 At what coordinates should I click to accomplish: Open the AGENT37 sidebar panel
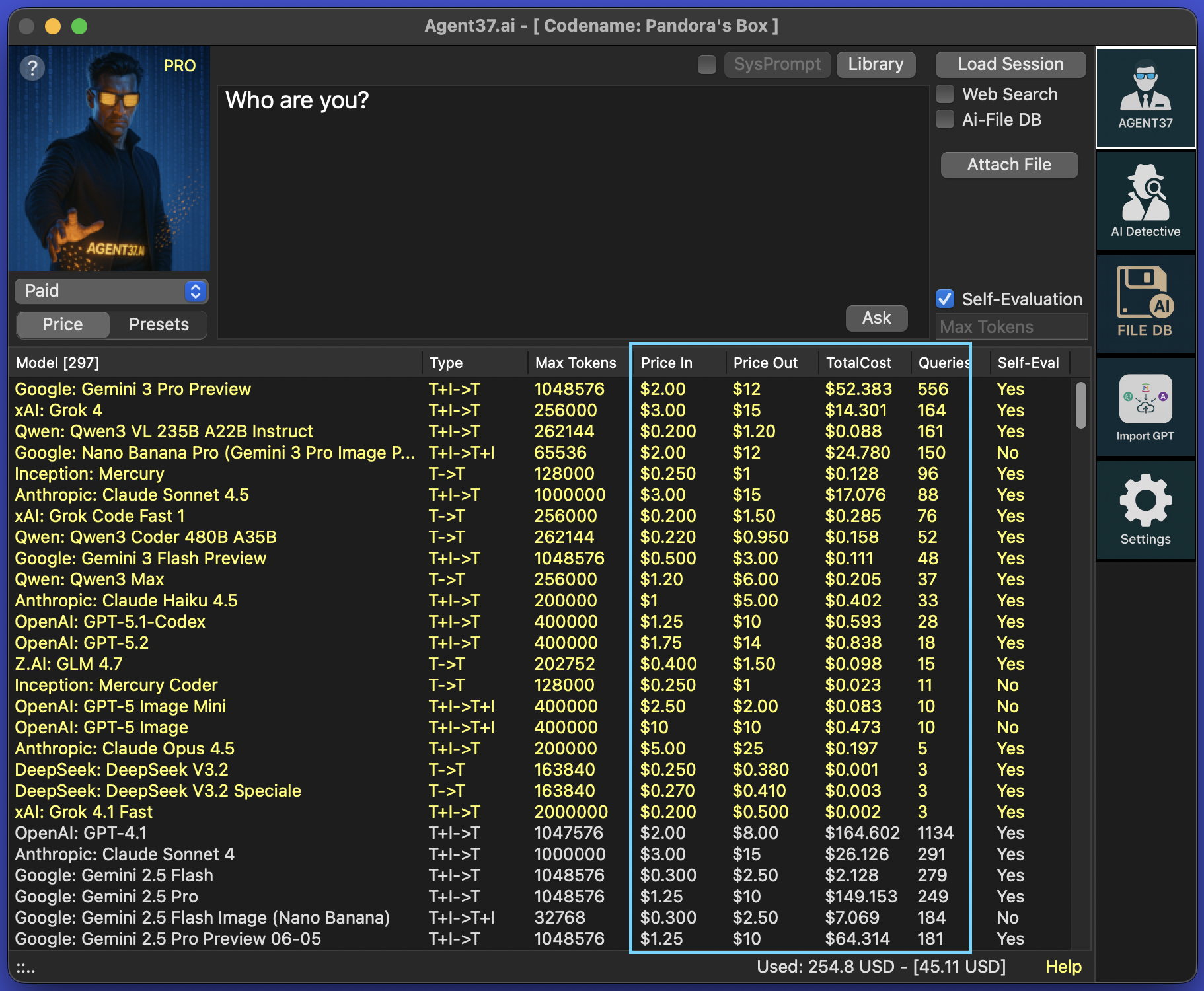click(x=1145, y=98)
